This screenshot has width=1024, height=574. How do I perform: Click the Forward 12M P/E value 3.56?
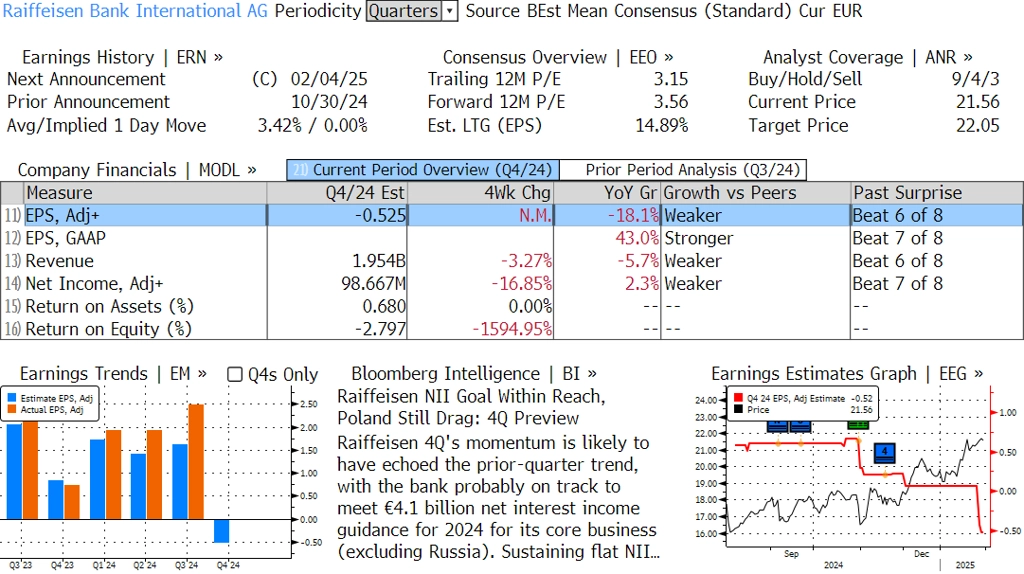pyautogui.click(x=671, y=102)
